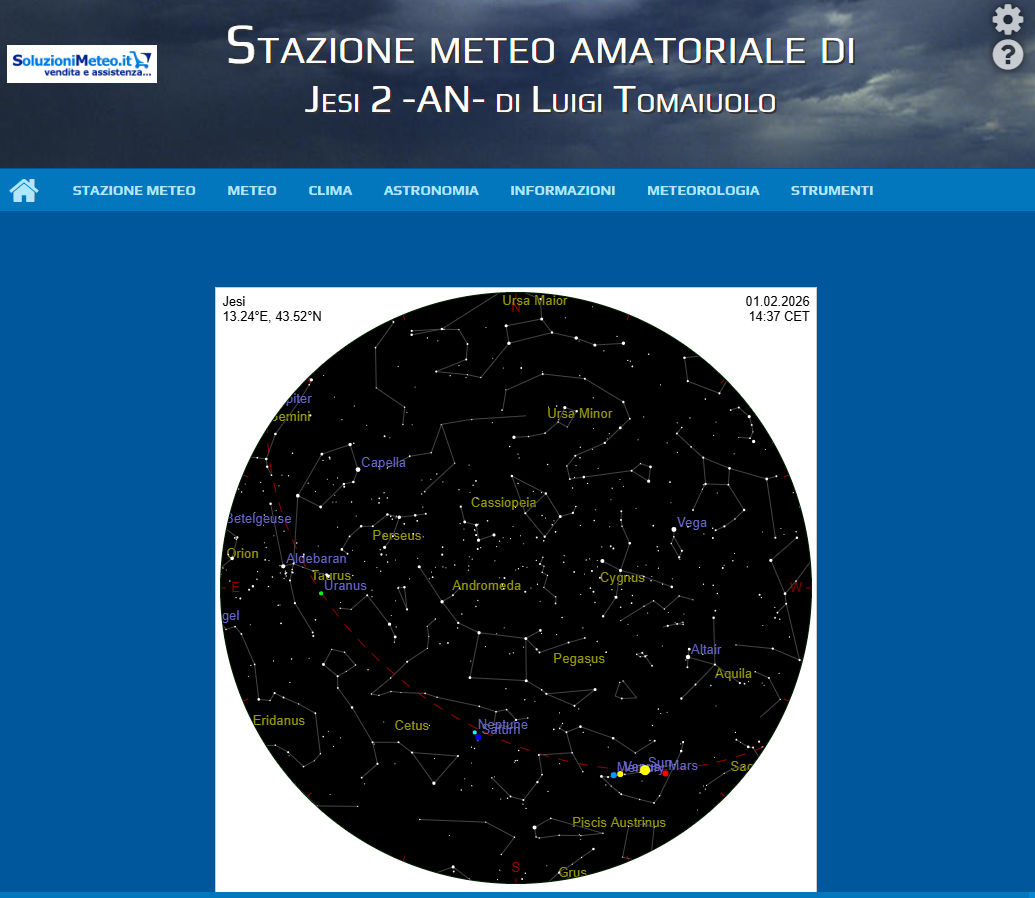Screen dimensions: 1035x898
Task: Expand the Clima menu
Action: 330,190
